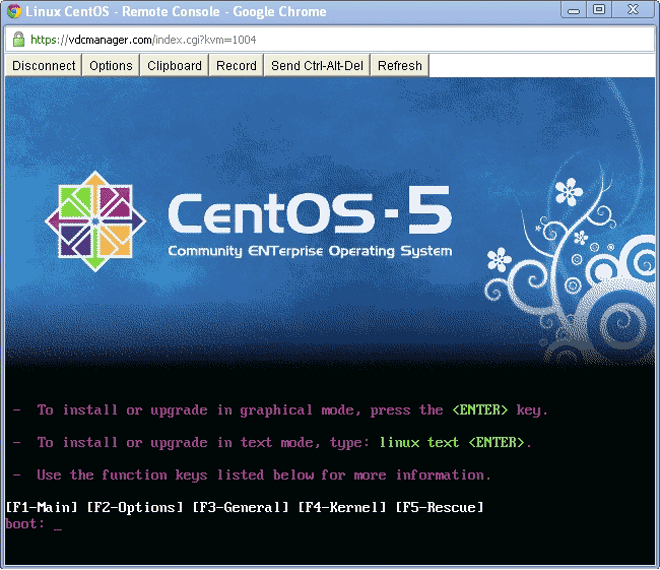Click the green 'linux text' command
This screenshot has height=570, width=660.
[x=419, y=442]
